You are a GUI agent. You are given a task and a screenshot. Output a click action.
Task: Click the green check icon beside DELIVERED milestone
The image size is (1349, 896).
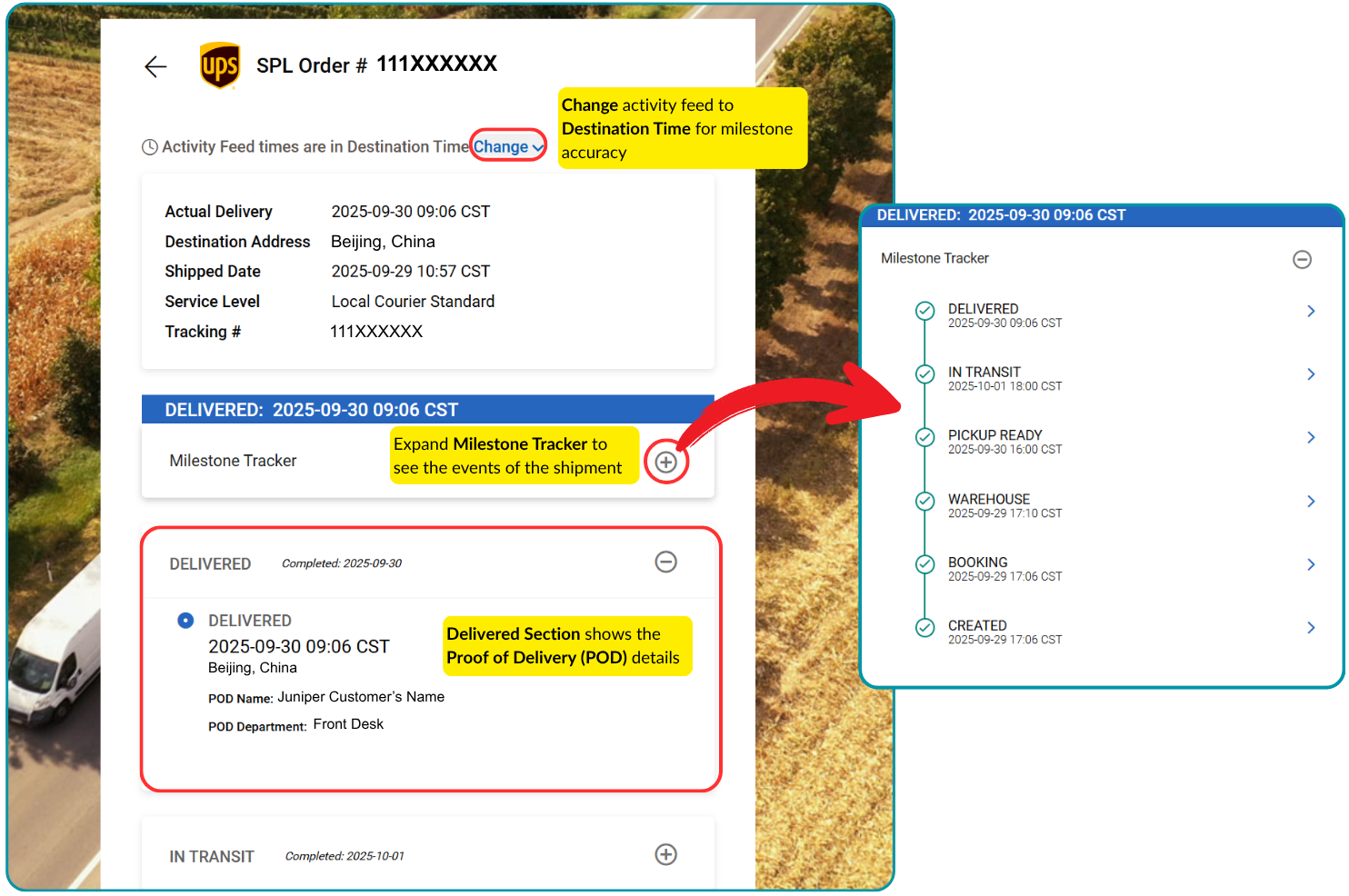(924, 310)
